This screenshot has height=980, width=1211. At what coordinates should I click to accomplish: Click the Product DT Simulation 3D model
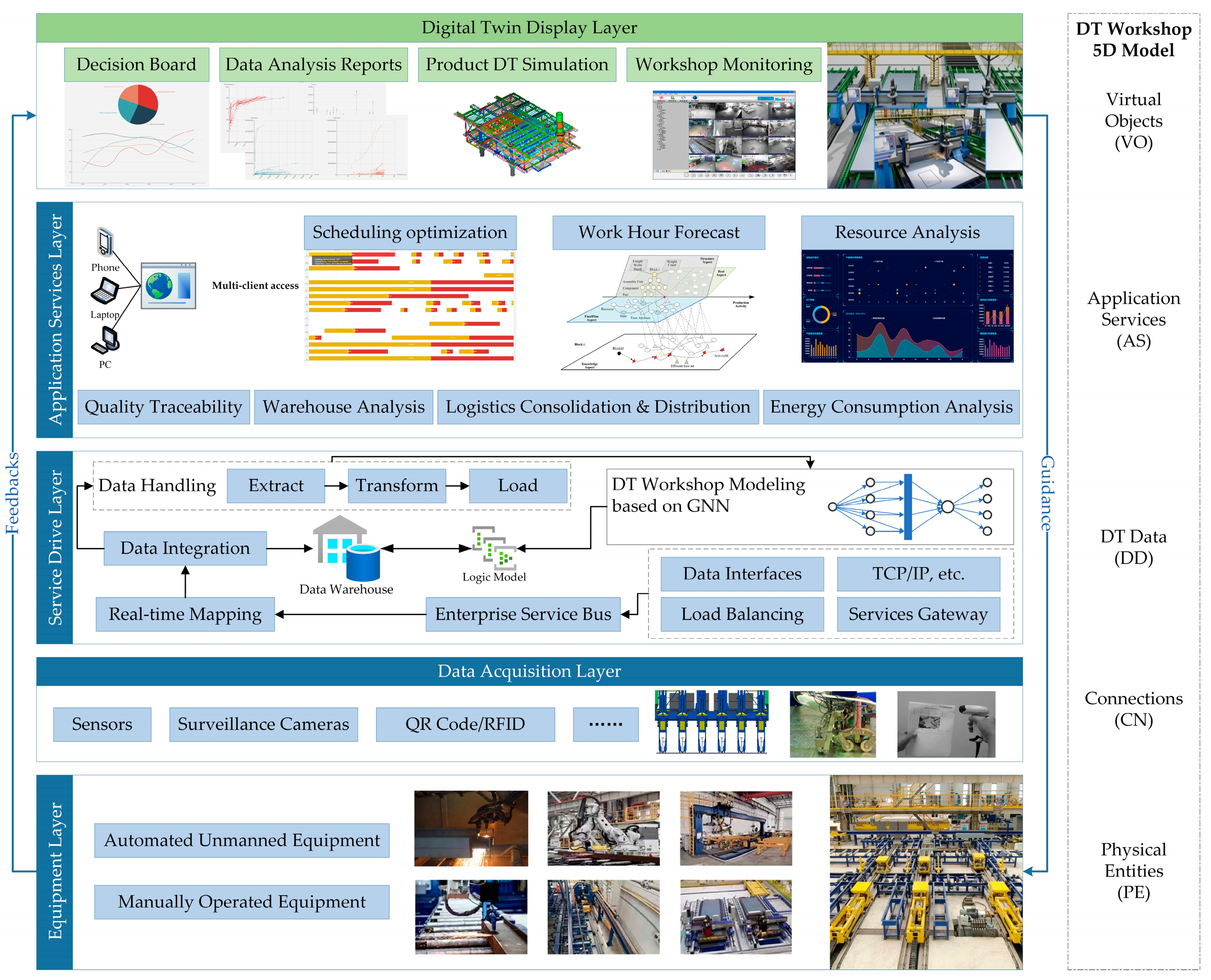click(517, 133)
